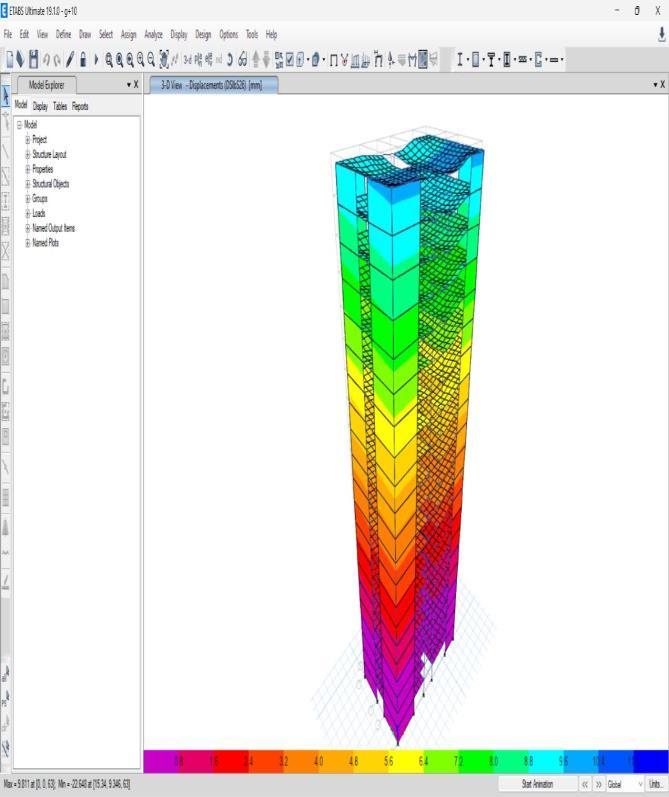The height and width of the screenshot is (797, 669).
Task: Click the Start Animation button
Action: click(537, 784)
